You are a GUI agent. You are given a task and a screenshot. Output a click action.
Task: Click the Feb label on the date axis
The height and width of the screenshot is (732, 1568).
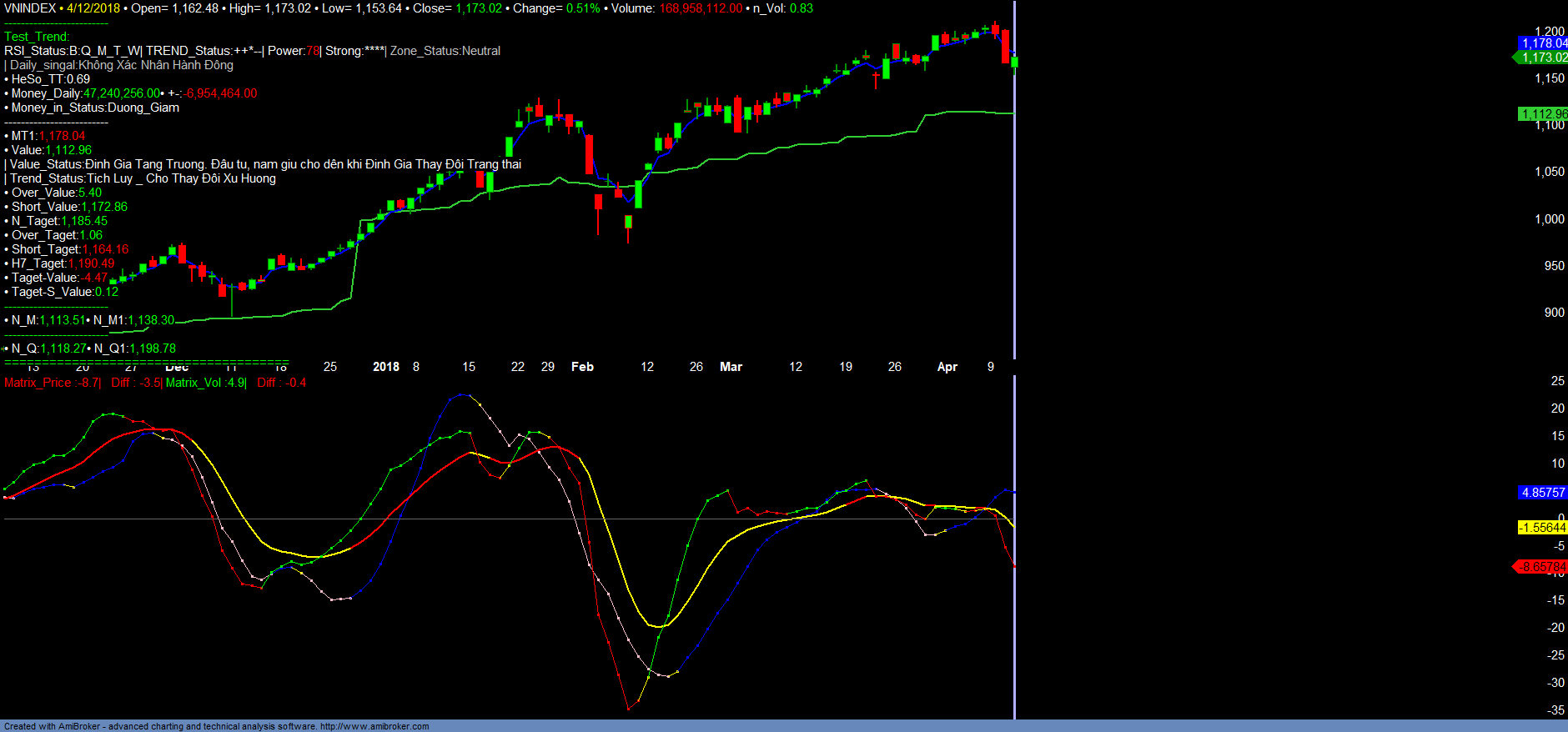(582, 367)
